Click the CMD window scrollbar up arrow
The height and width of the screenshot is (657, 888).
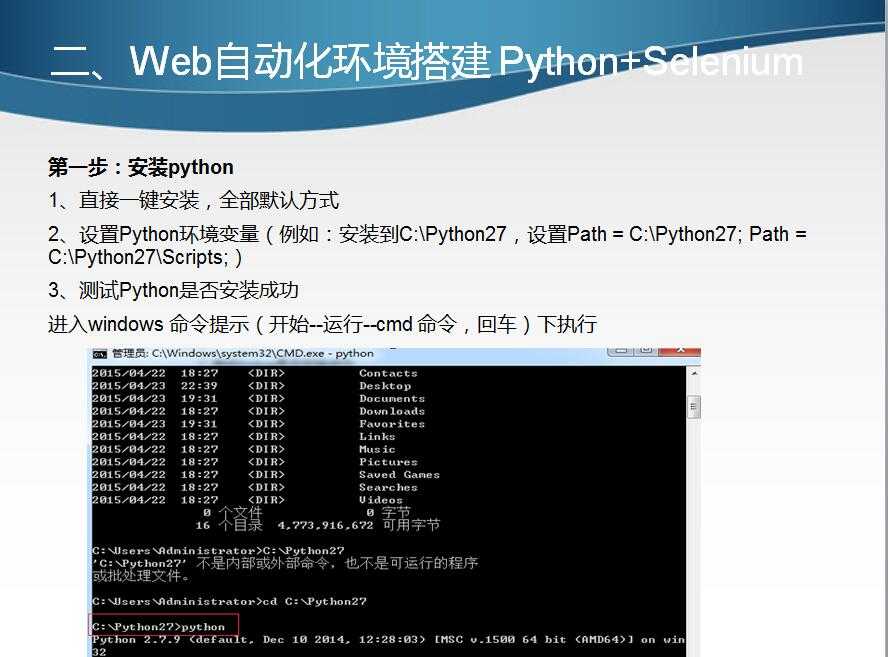[694, 373]
